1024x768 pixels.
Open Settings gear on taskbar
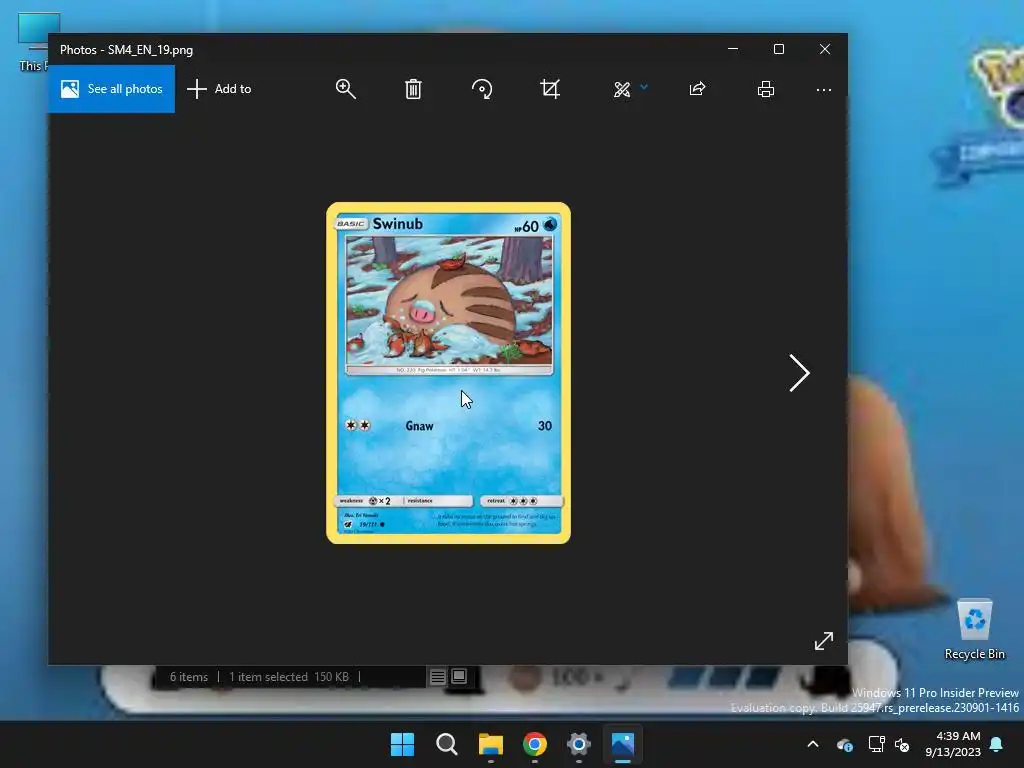579,744
